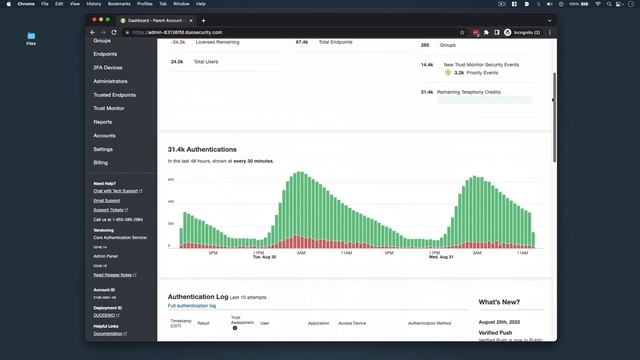
Task: Click Chat with Tech Support link
Action: point(116,191)
